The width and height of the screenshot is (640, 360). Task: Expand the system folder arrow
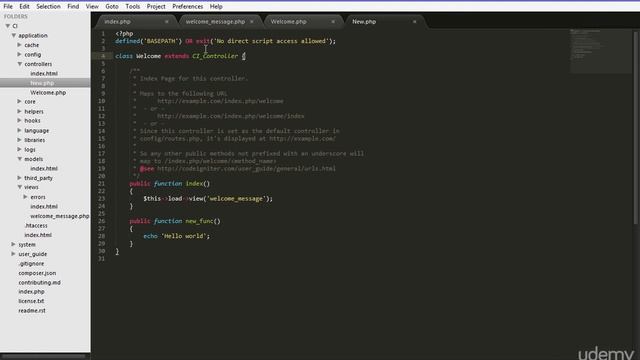[x=13, y=244]
